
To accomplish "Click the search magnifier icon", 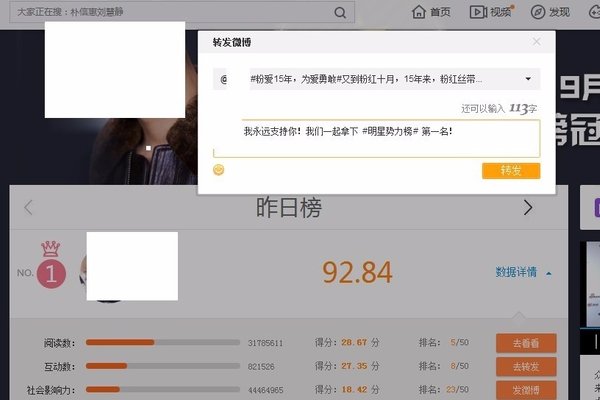I will (340, 13).
